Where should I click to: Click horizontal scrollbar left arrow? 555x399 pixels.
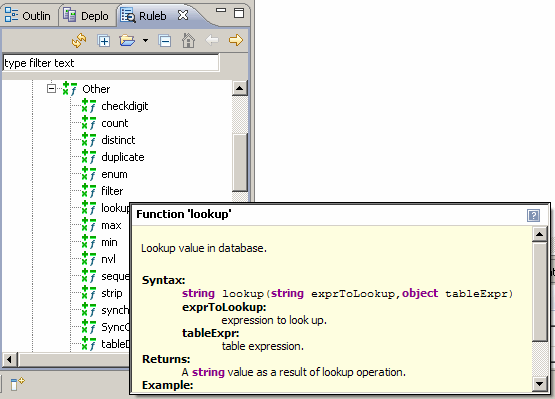click(10, 360)
